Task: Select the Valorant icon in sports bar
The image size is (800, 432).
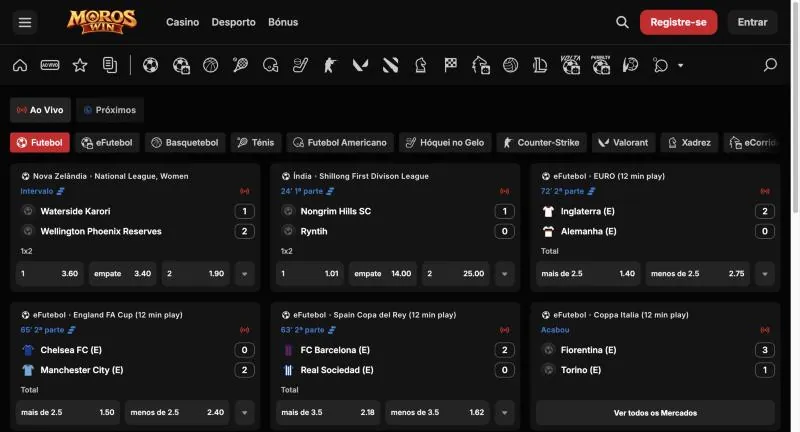Action: 360,65
